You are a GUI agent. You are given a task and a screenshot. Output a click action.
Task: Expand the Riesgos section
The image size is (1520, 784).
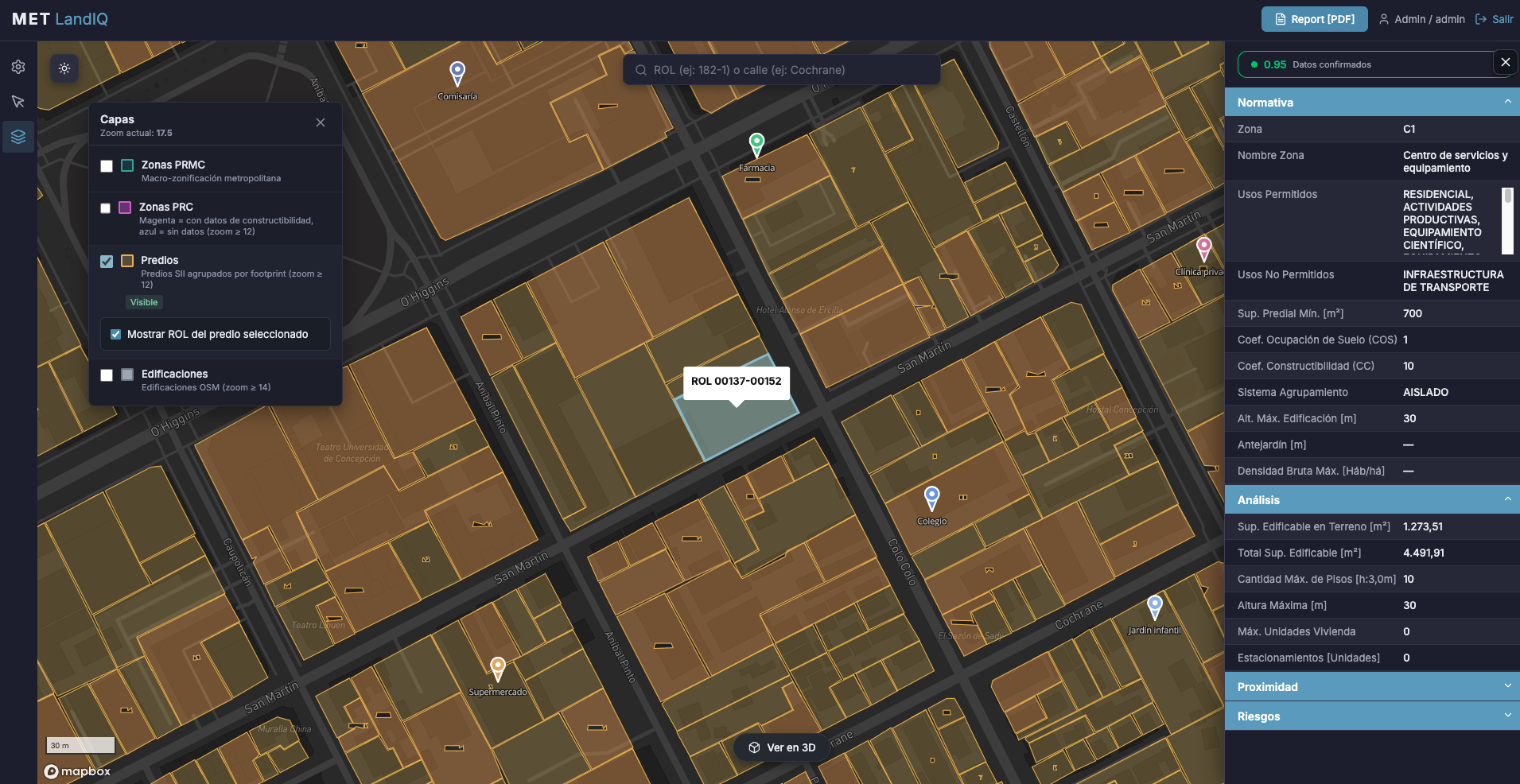[1372, 716]
